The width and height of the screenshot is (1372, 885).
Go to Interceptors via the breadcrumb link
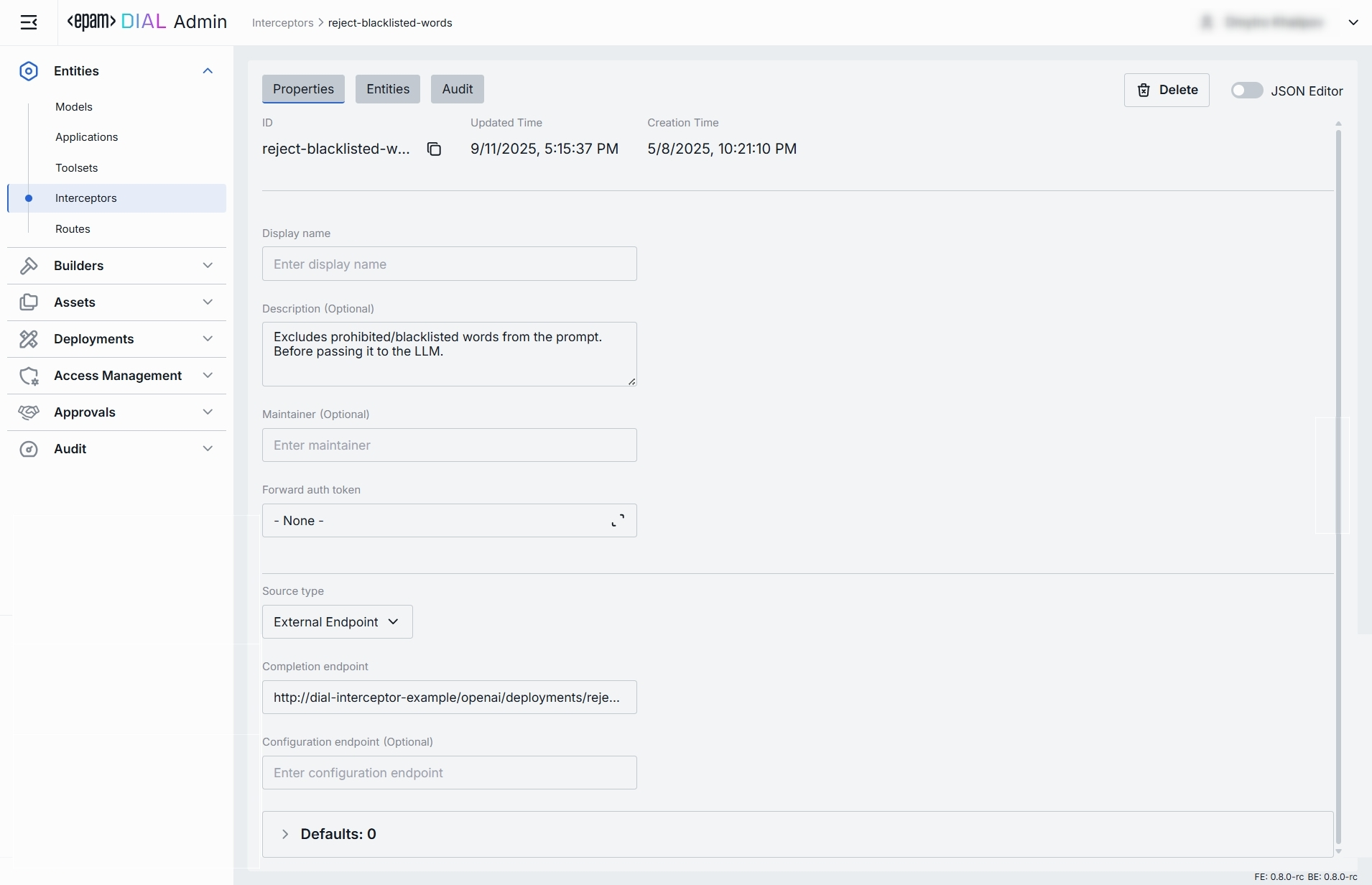[x=282, y=23]
